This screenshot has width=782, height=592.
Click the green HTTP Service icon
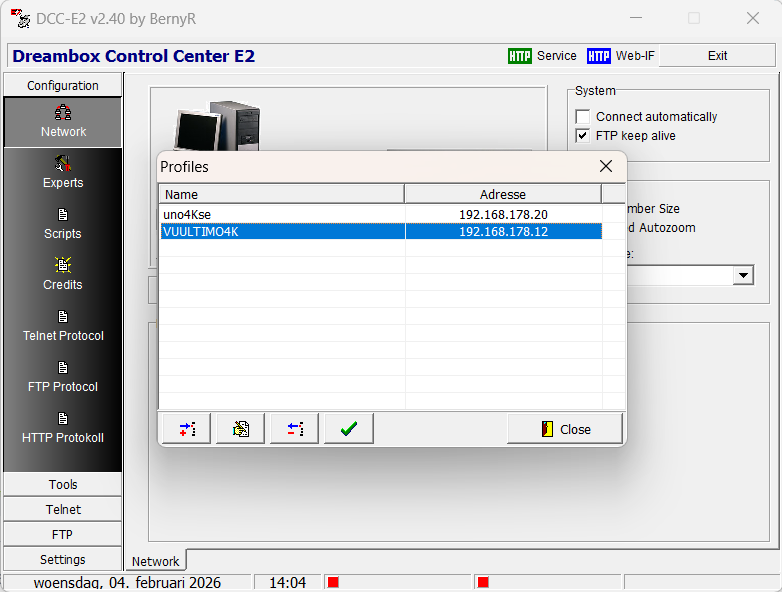coord(520,56)
